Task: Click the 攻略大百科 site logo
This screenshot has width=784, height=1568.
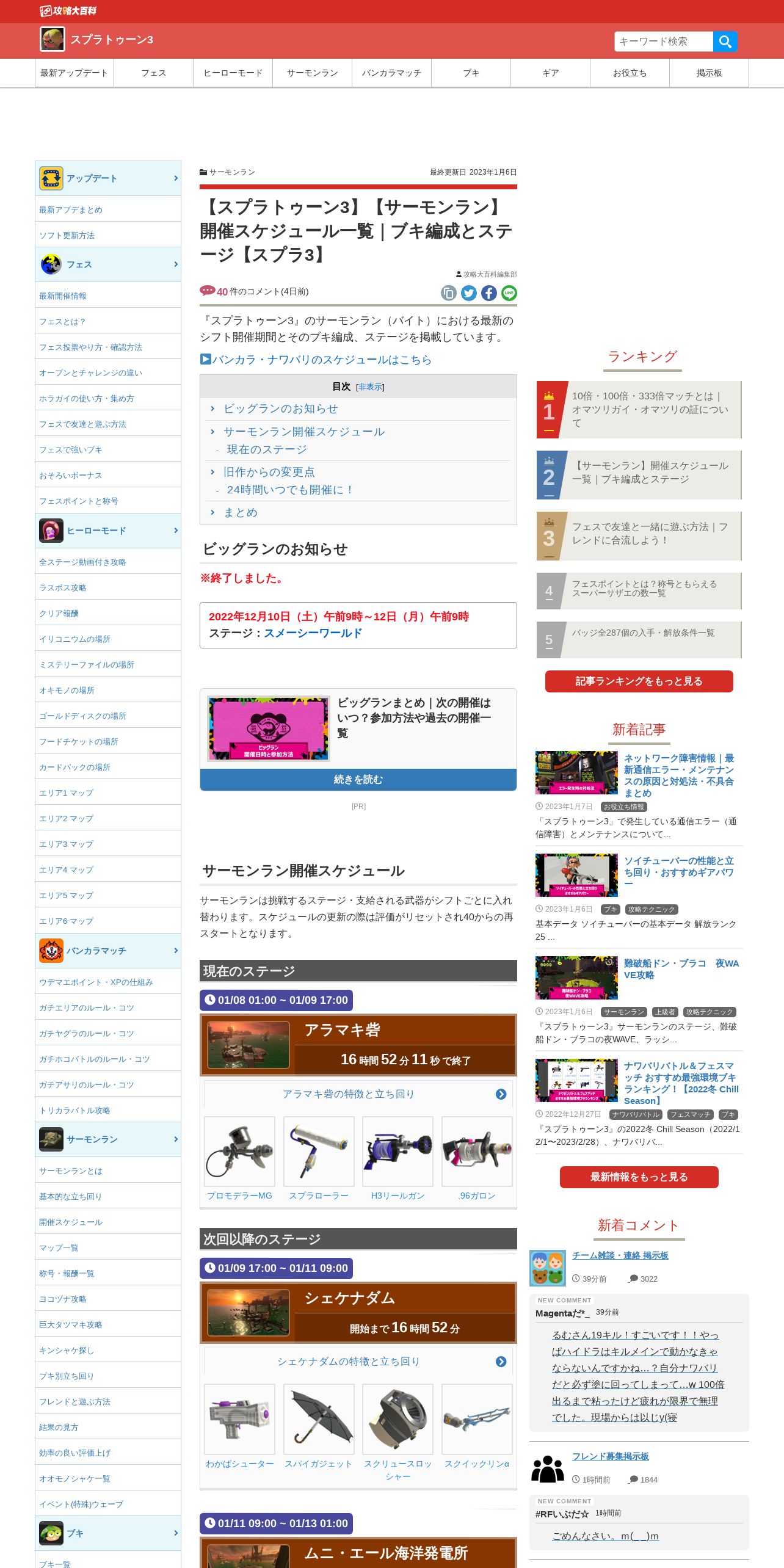Action: [68, 11]
